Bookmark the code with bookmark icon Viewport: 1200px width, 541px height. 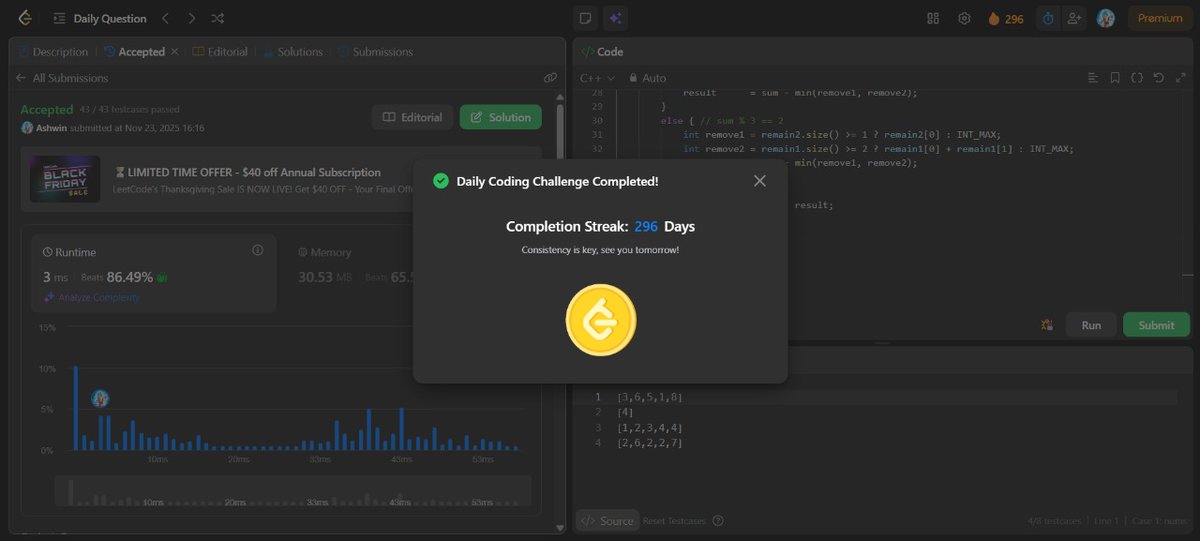(1115, 78)
